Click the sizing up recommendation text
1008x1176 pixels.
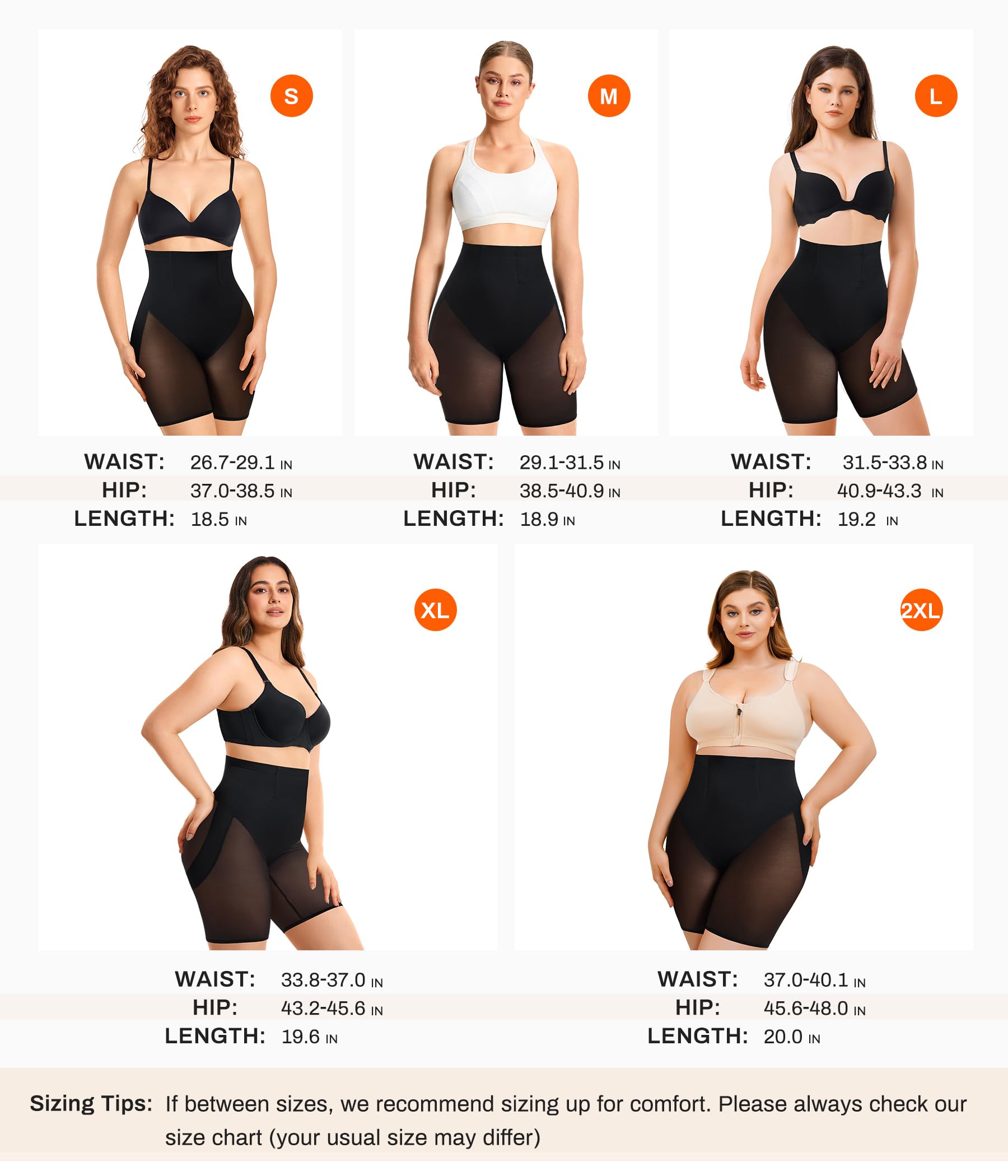coord(566,1122)
